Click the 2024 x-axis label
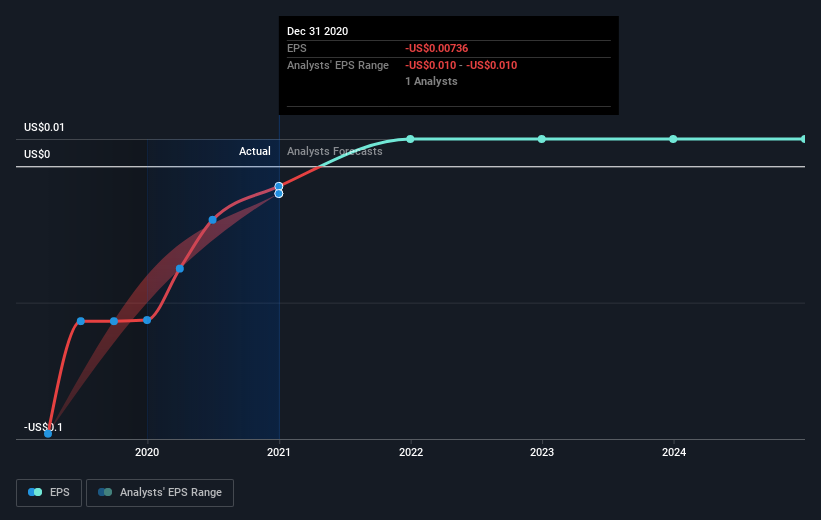 coord(674,452)
